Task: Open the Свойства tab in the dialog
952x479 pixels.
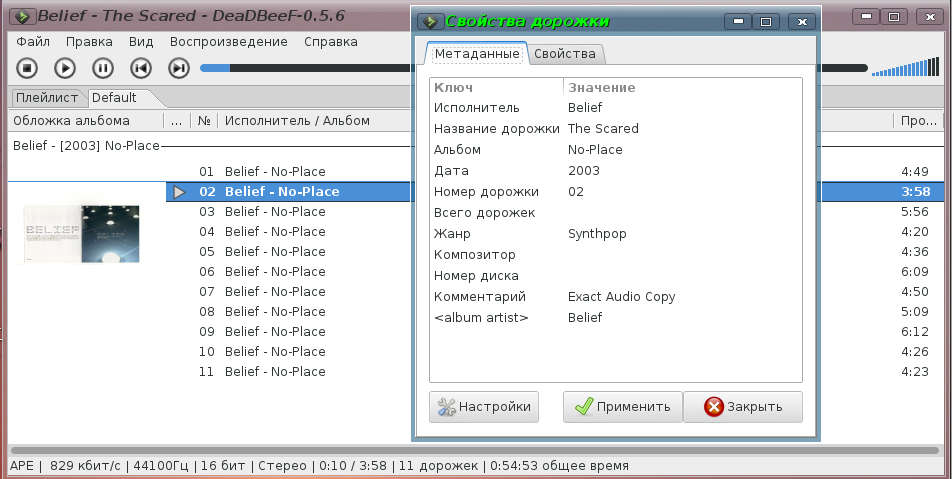Action: [565, 53]
